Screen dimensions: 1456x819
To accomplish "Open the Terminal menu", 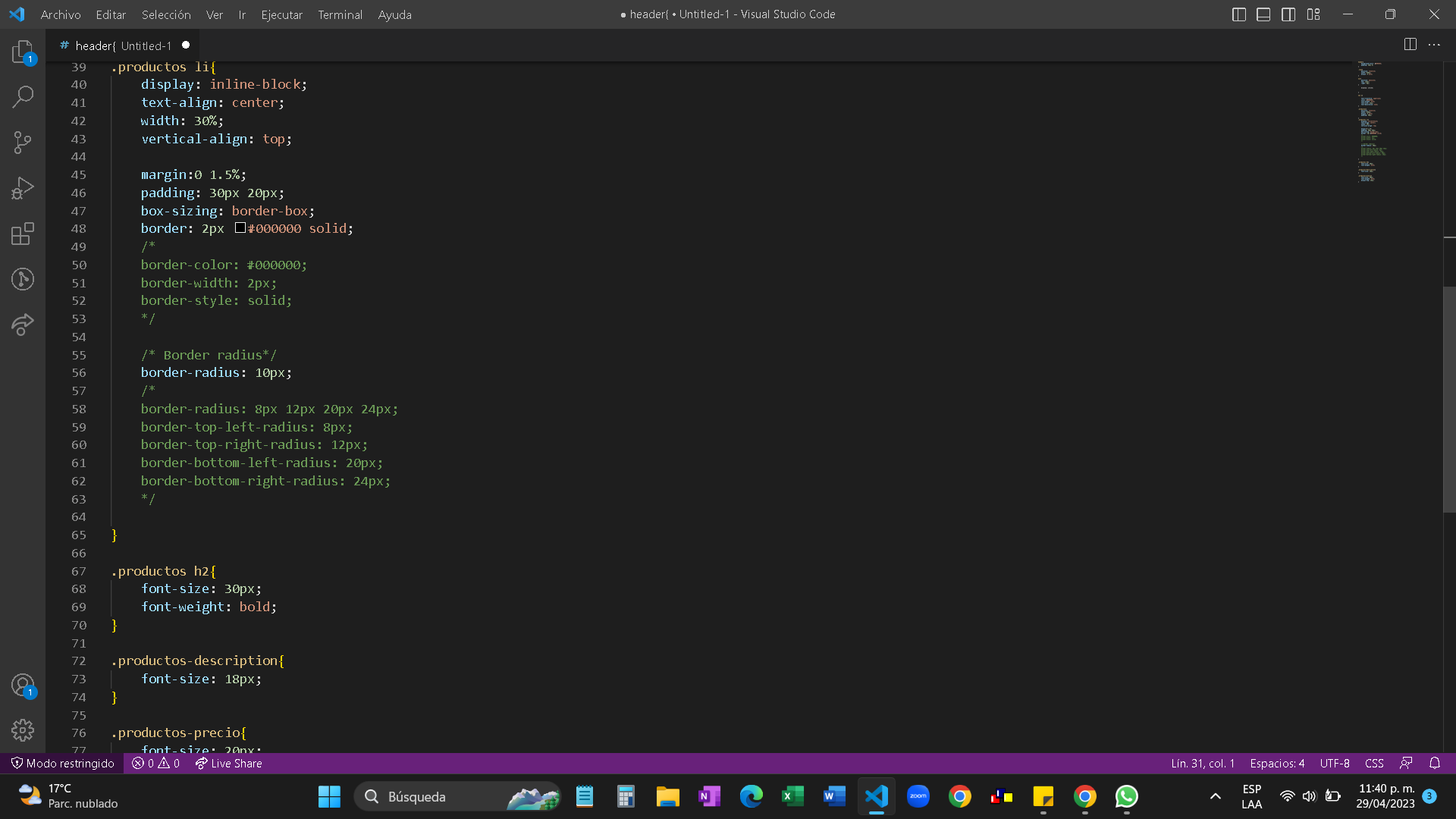I will click(x=340, y=14).
